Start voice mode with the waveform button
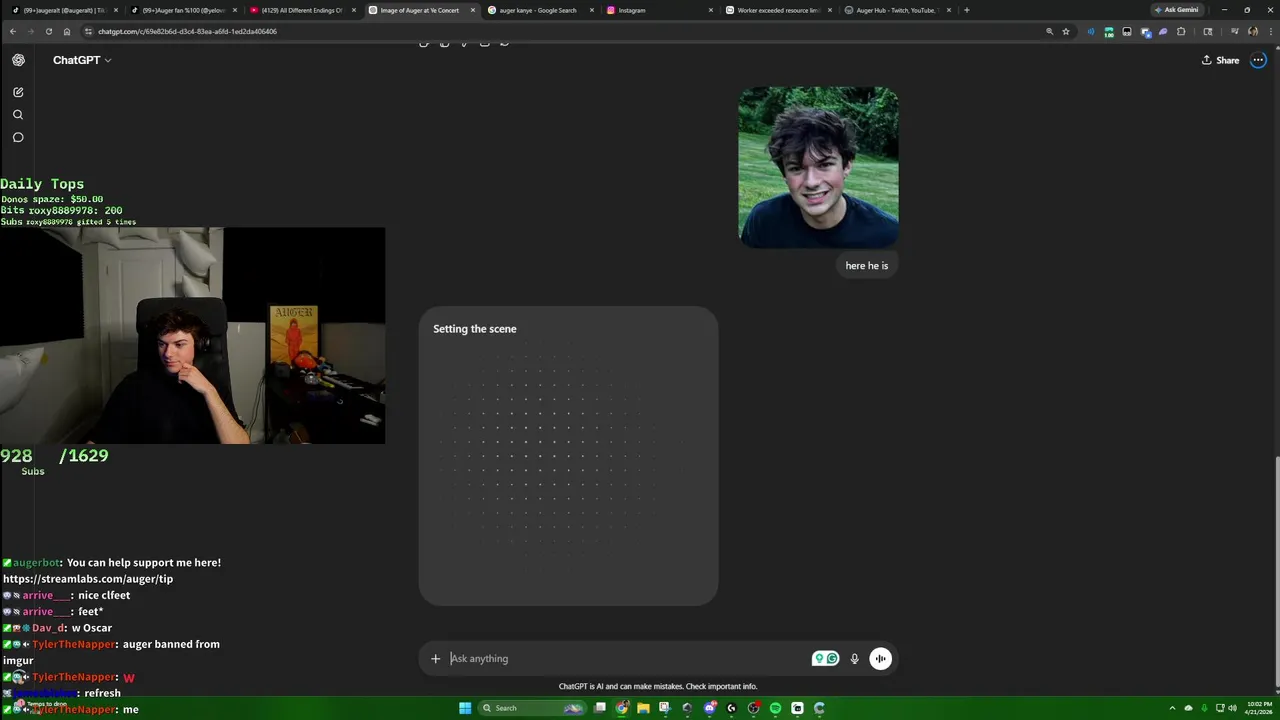 click(880, 658)
